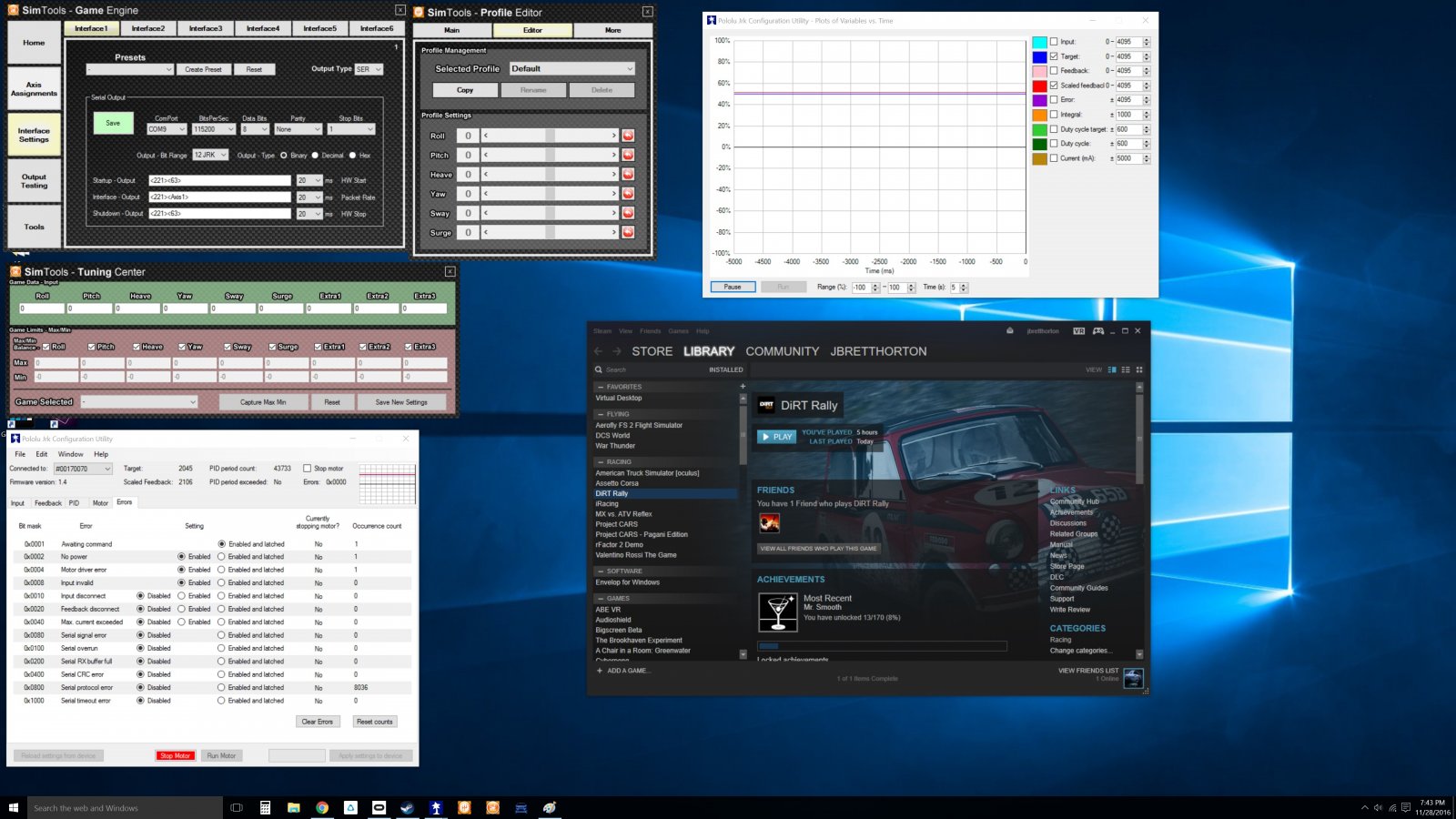Open Steam from the taskbar
Image resolution: width=1456 pixels, height=819 pixels.
coord(408,807)
